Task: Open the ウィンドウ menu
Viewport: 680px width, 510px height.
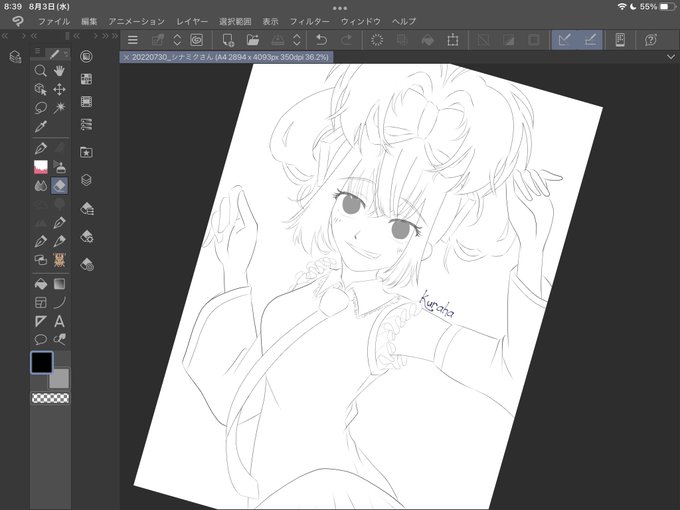Action: pos(361,22)
